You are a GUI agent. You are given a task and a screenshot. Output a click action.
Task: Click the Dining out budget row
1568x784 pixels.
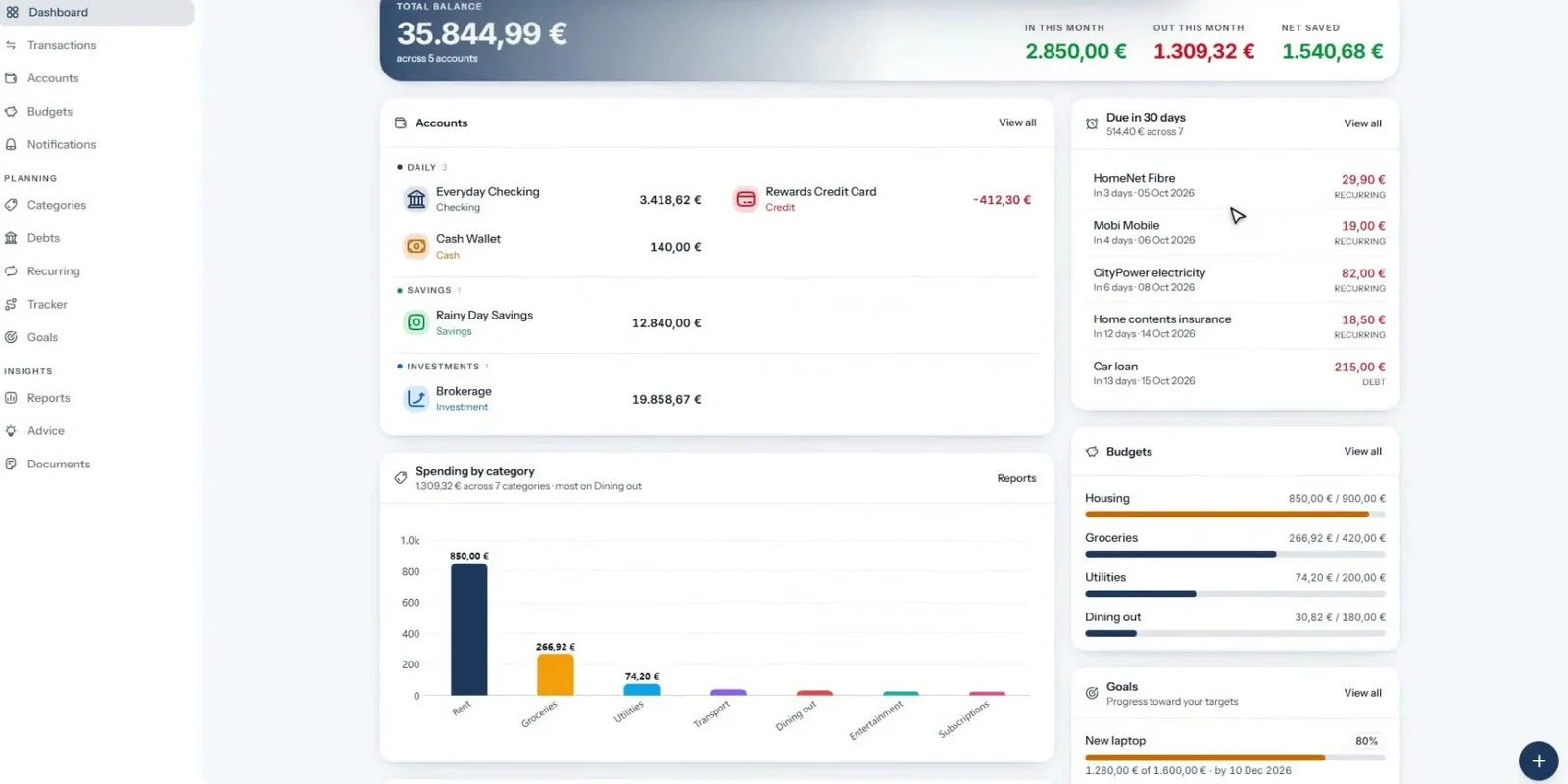click(x=1235, y=624)
